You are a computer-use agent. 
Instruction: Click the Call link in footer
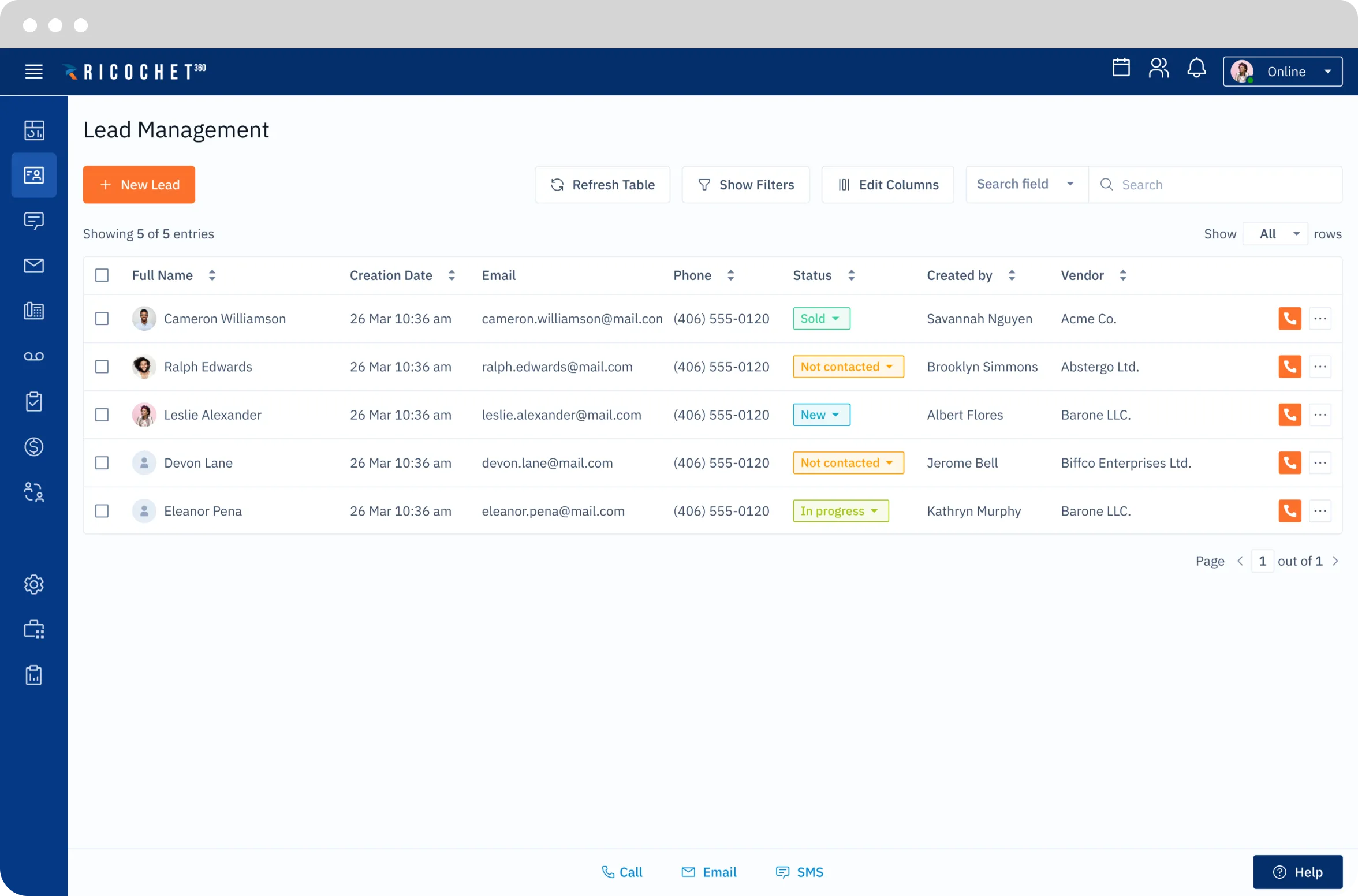(622, 872)
